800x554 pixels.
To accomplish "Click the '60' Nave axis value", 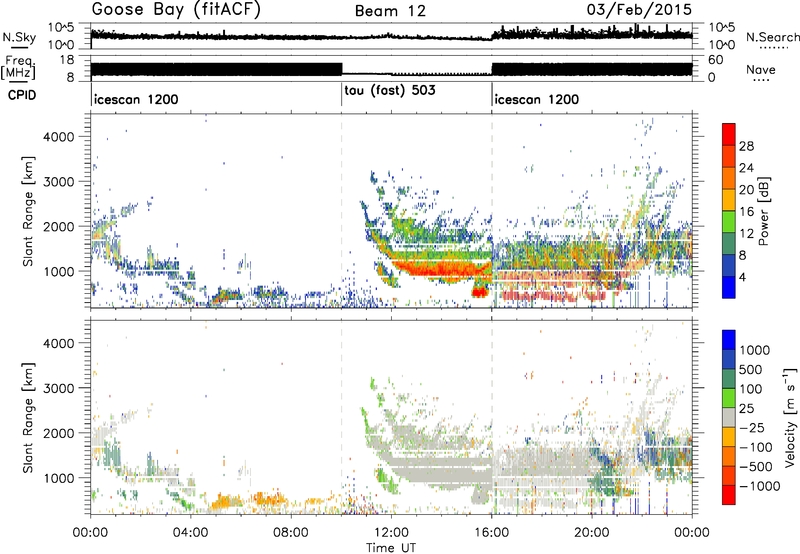I will 715,60.
